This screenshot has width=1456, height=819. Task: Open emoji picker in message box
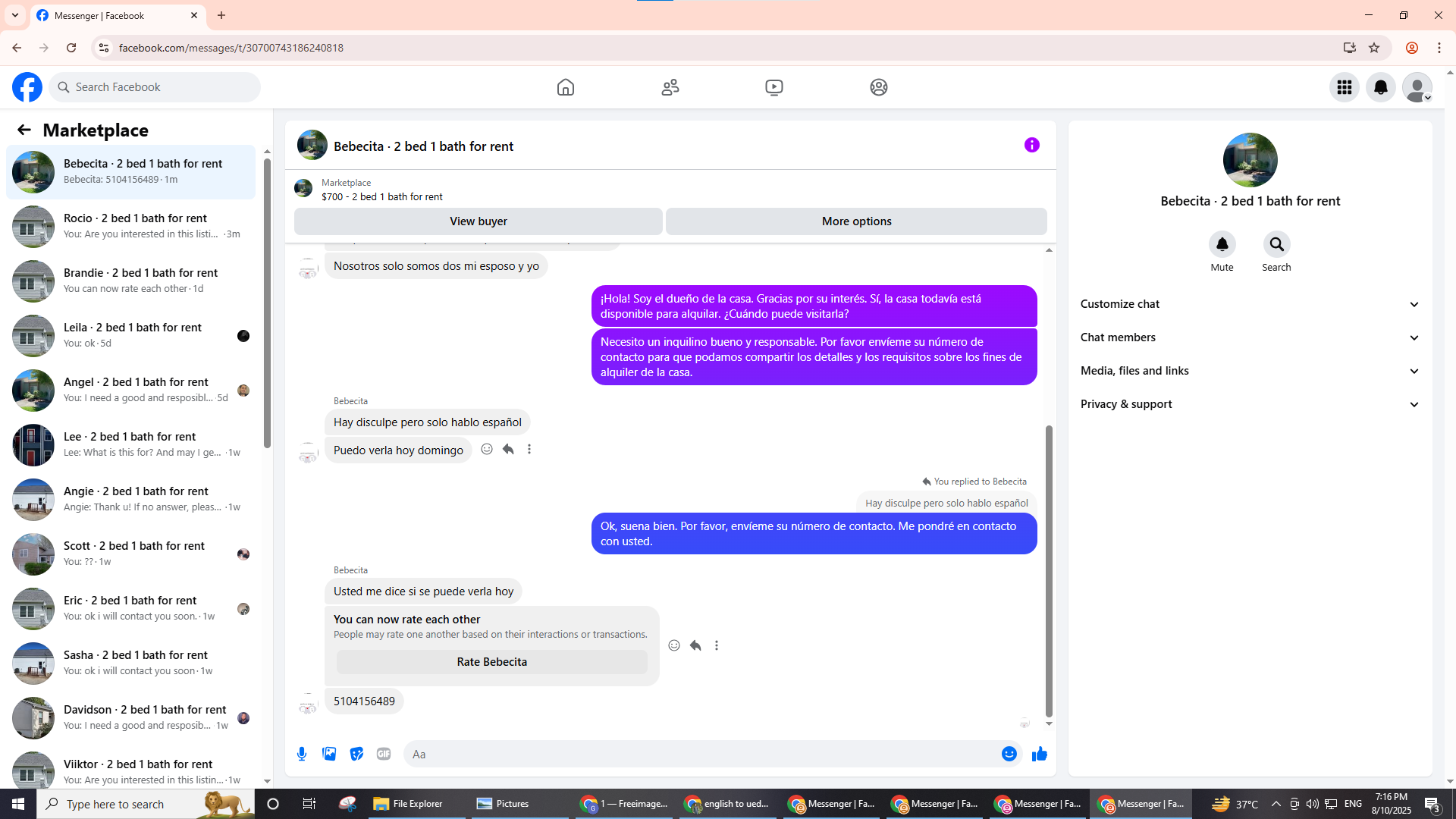coord(1009,754)
